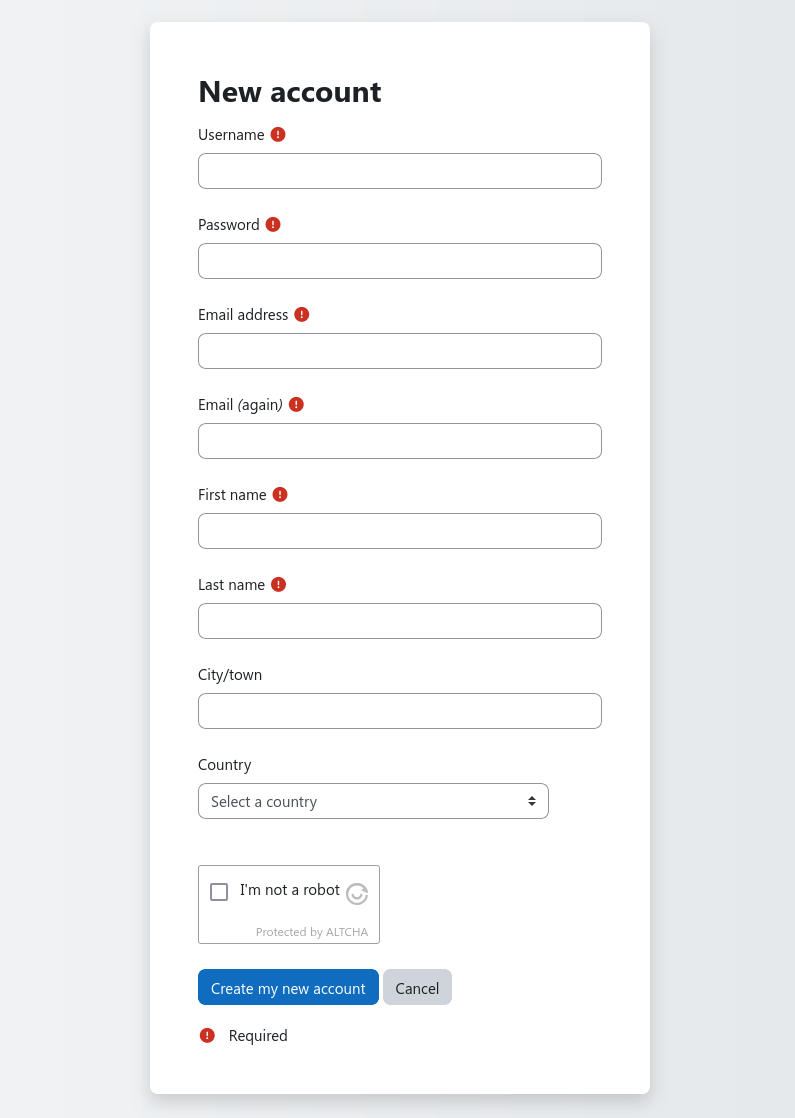Click the red Required legend icon
Screen dimensions: 795x1118
207,1035
